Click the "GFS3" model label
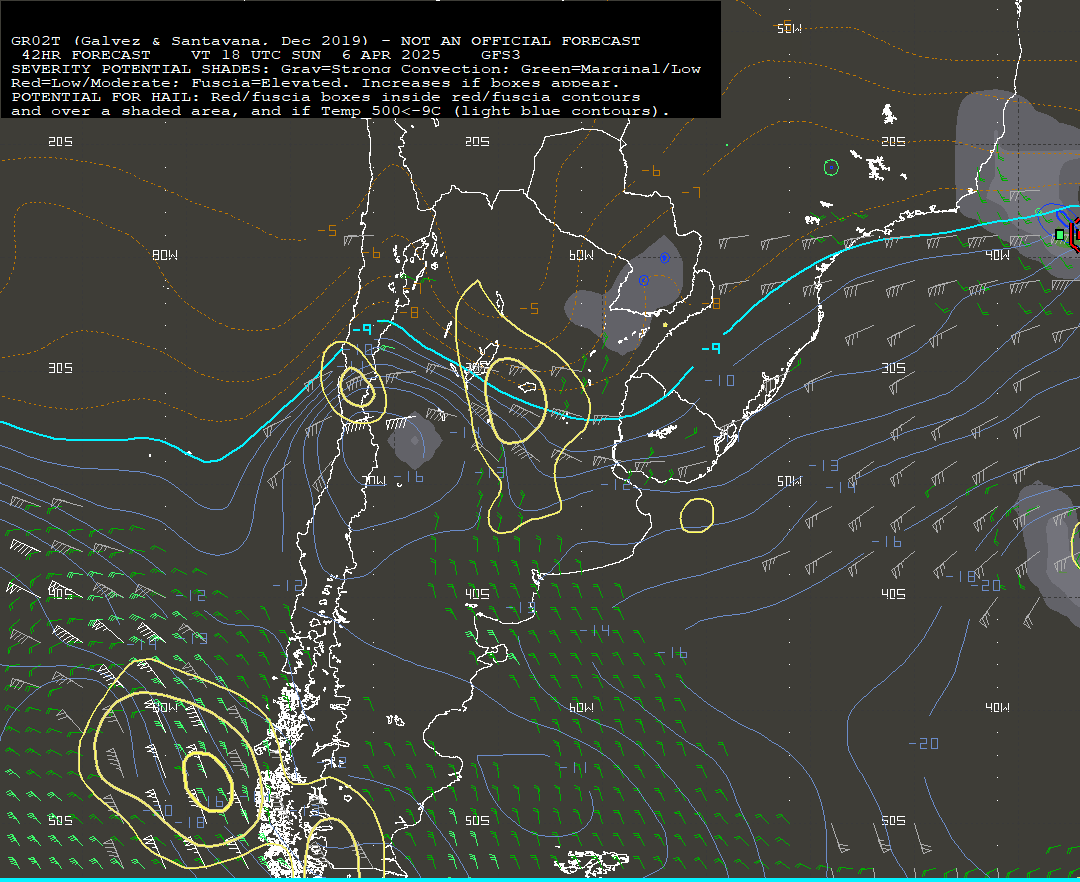The width and height of the screenshot is (1080, 882). click(501, 55)
